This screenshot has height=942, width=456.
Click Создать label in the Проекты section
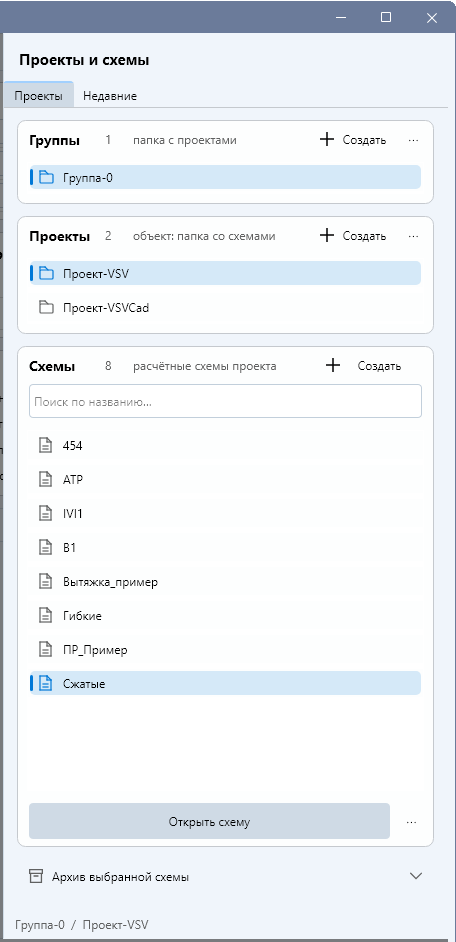pyautogui.click(x=364, y=236)
